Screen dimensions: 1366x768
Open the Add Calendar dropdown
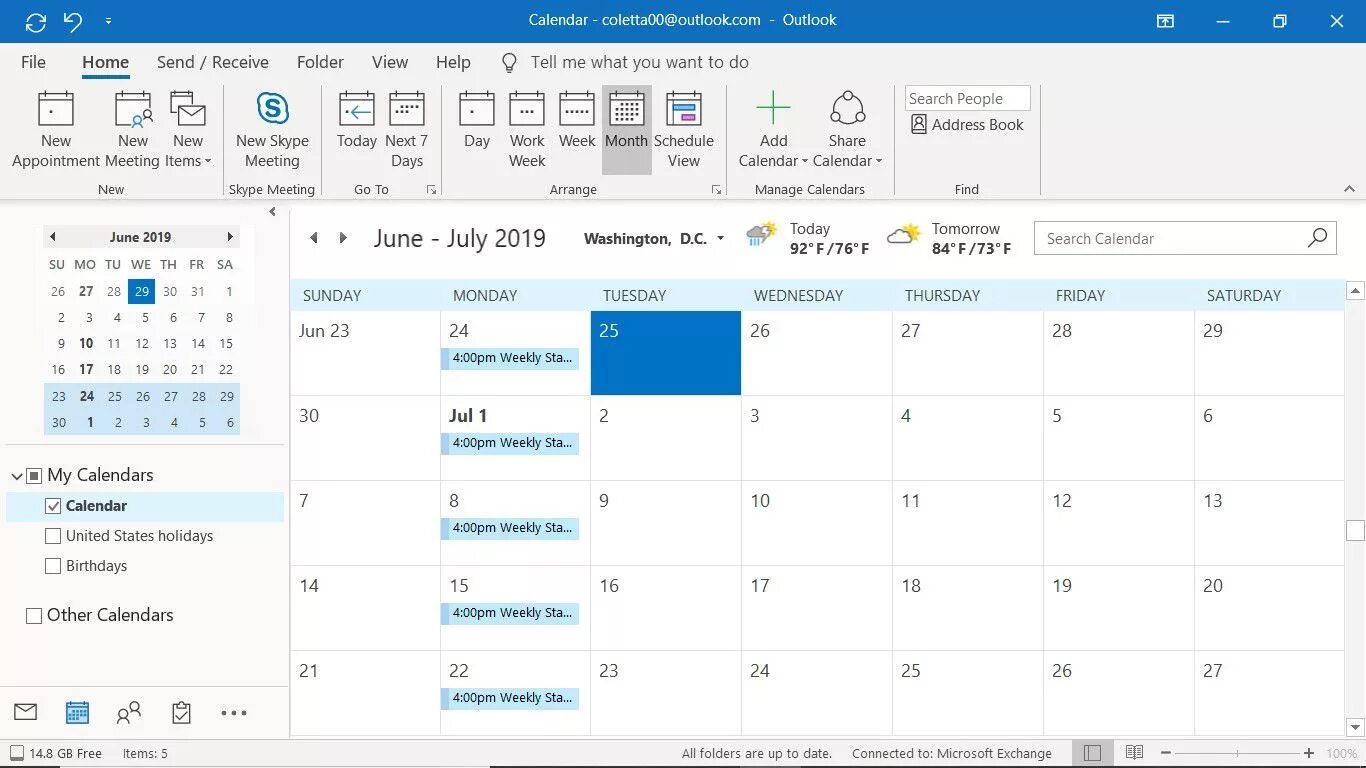point(773,130)
